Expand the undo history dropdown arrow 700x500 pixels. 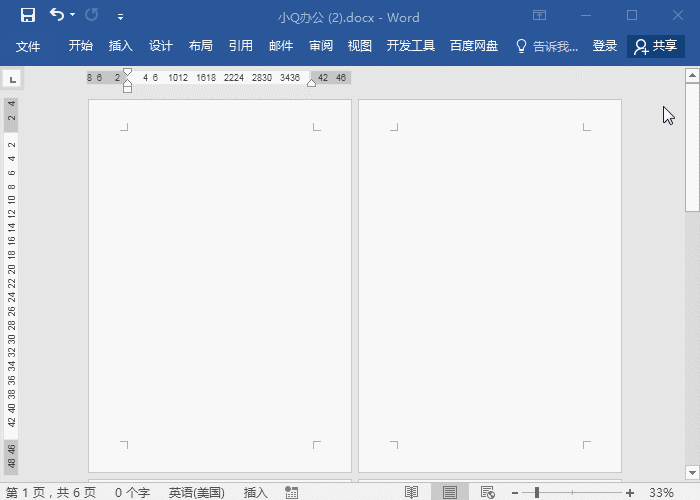(72, 15)
